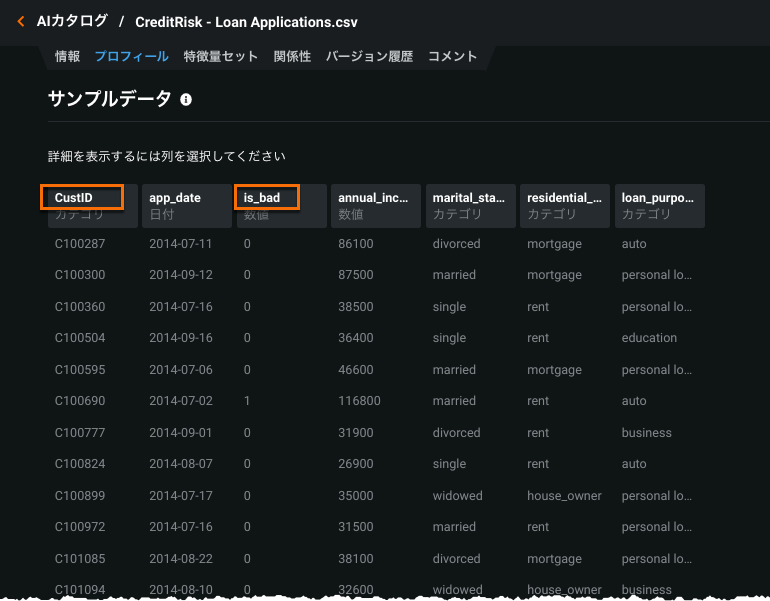This screenshot has height=601, width=770.
Task: Select the プロフィール tab
Action: pyautogui.click(x=132, y=57)
